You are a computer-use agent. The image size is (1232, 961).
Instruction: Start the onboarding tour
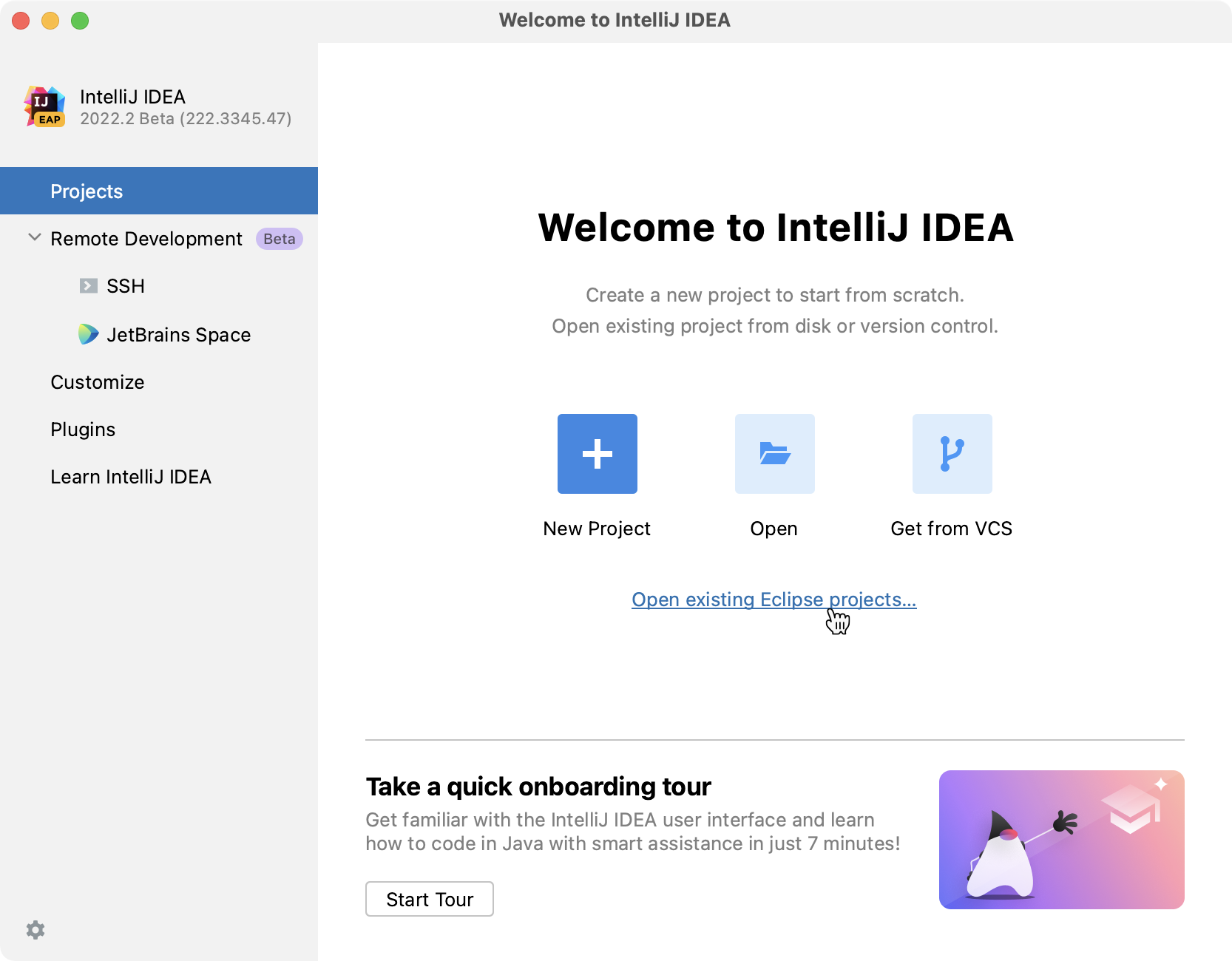pyautogui.click(x=430, y=899)
